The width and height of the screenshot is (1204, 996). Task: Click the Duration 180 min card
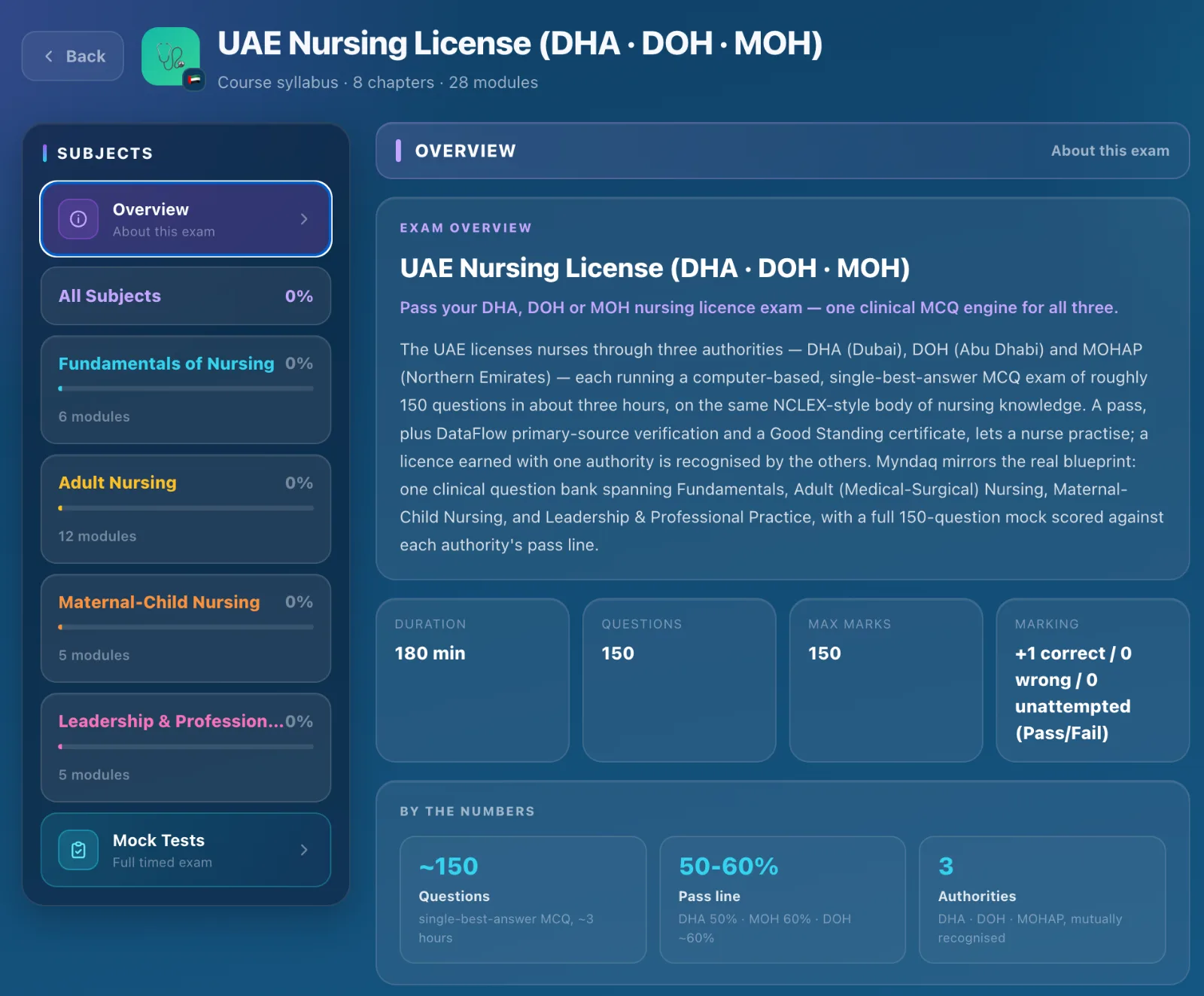click(473, 680)
